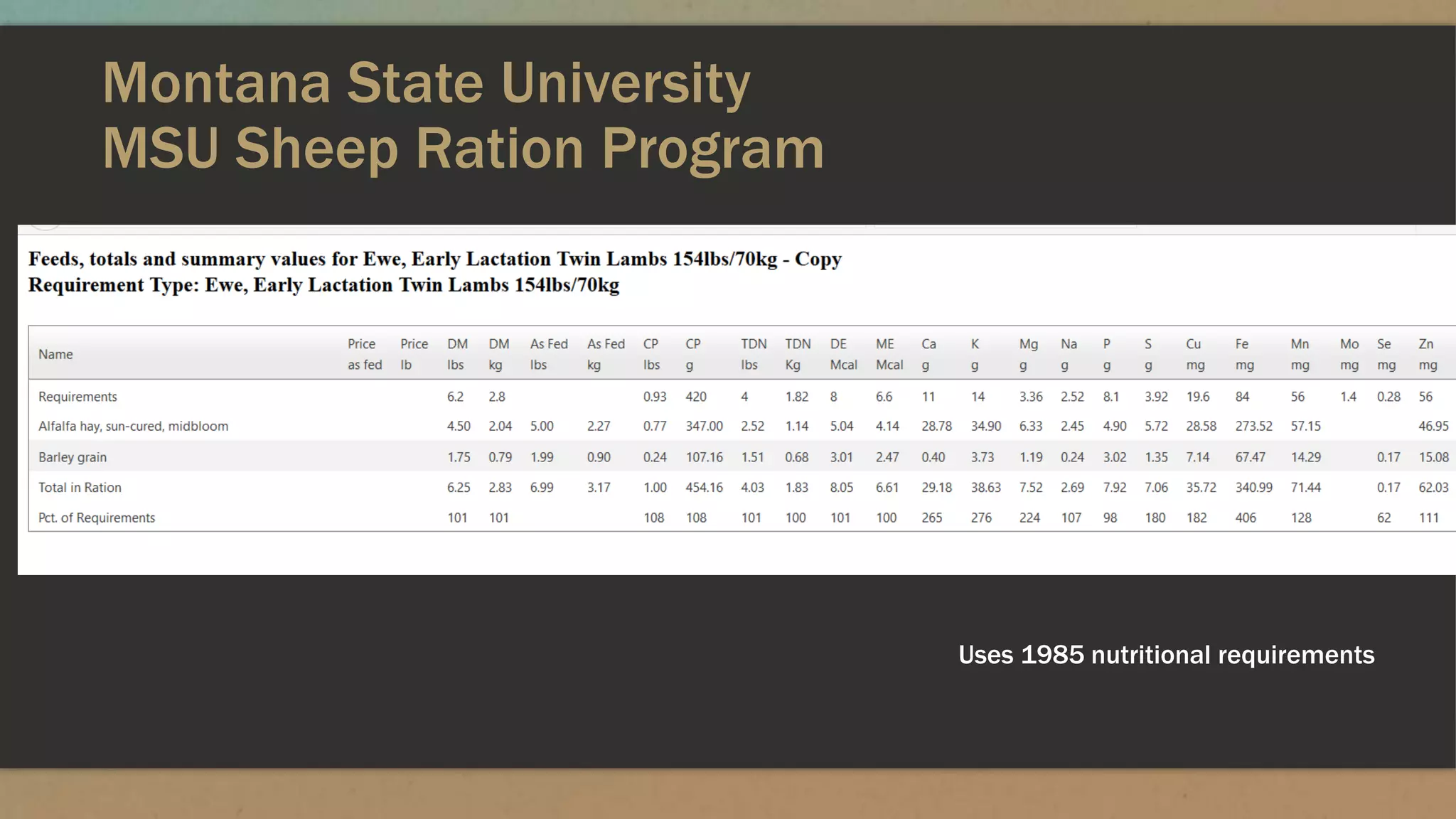Click Pct. of Requirements K value '276'
Image resolution: width=1456 pixels, height=819 pixels.
[981, 518]
